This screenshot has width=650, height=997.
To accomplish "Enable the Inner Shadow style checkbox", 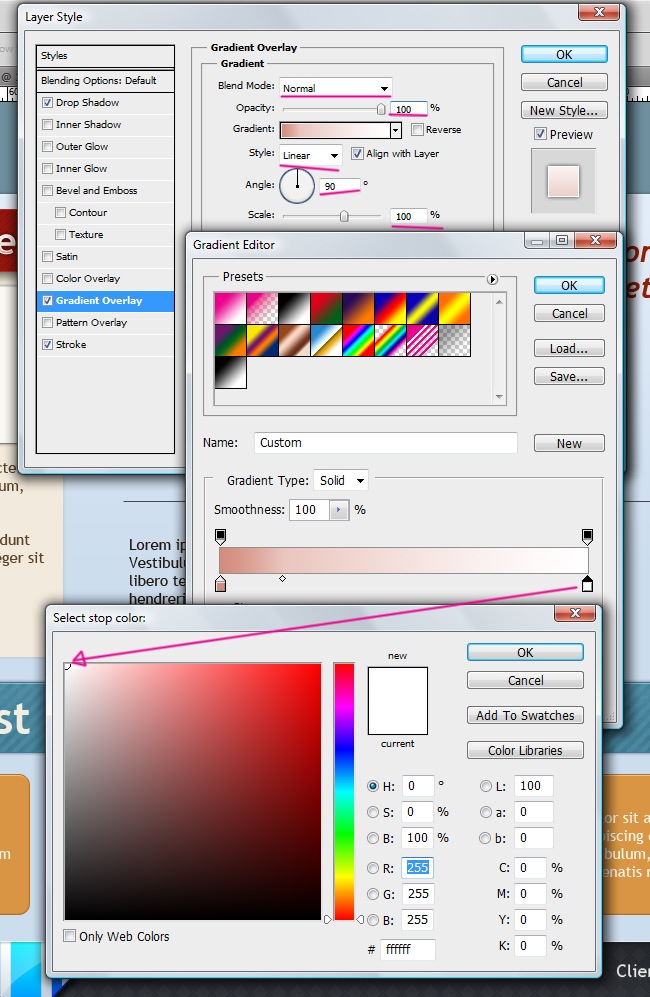I will 48,125.
